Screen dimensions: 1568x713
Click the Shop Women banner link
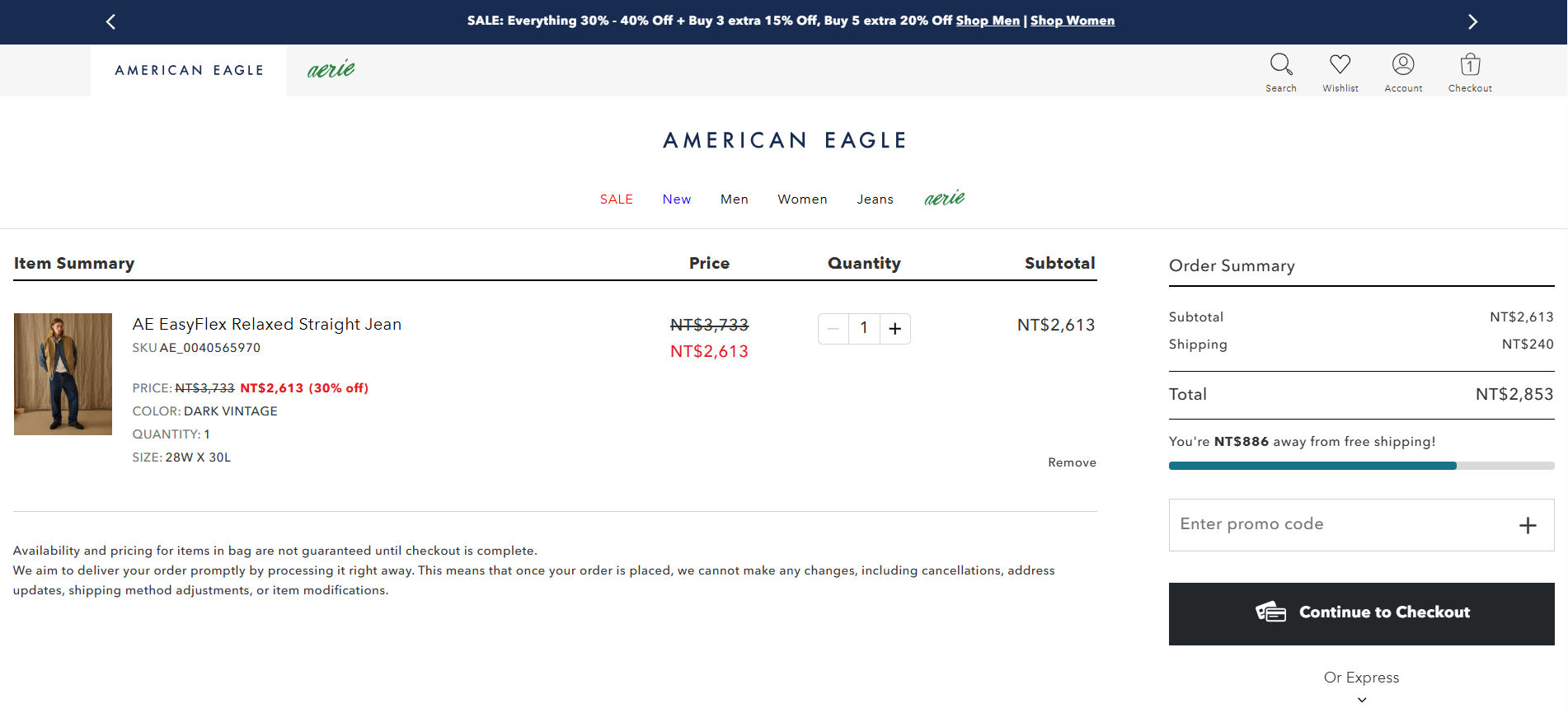(x=1072, y=21)
